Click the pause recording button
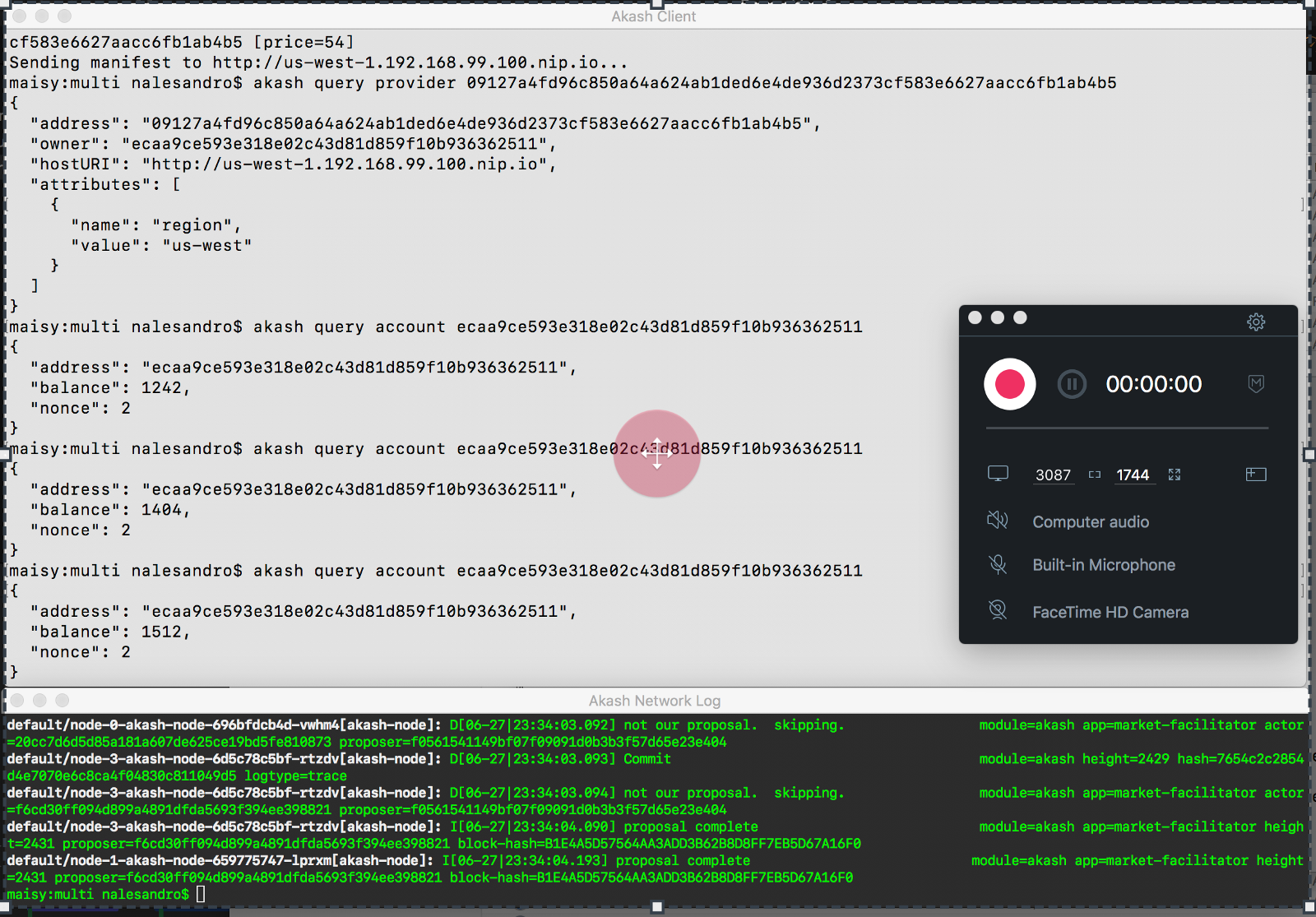The image size is (1316, 917). 1072,384
